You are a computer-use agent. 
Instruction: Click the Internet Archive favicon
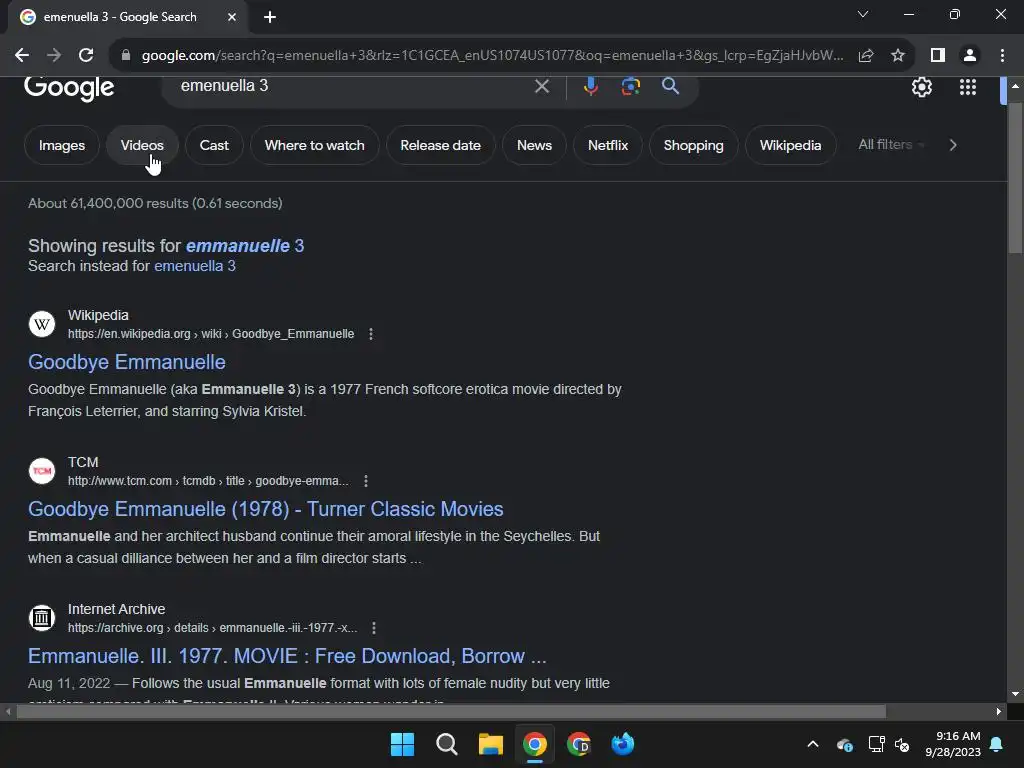42,618
